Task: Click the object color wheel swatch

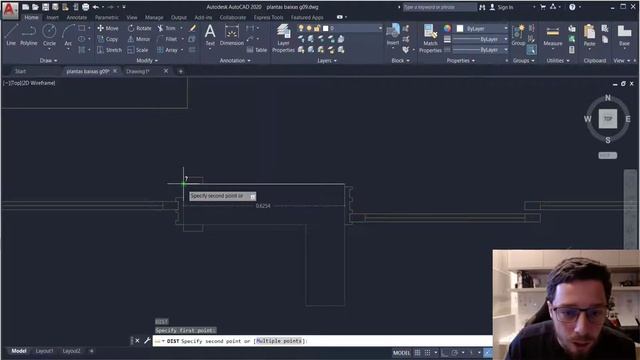Action: pyautogui.click(x=447, y=28)
